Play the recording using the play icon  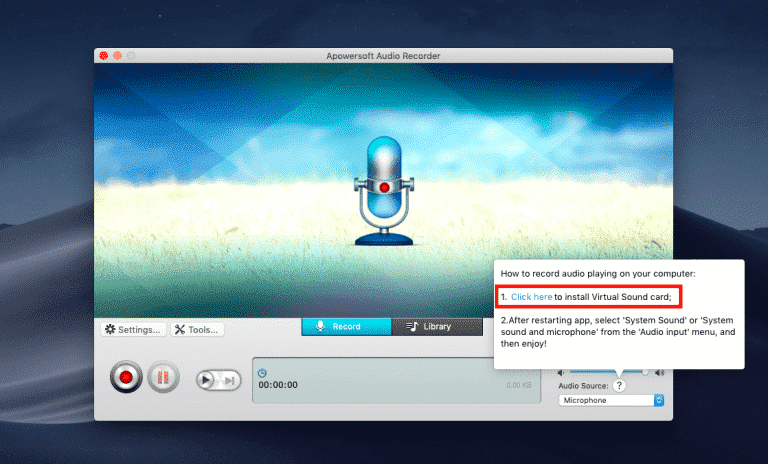[x=206, y=380]
